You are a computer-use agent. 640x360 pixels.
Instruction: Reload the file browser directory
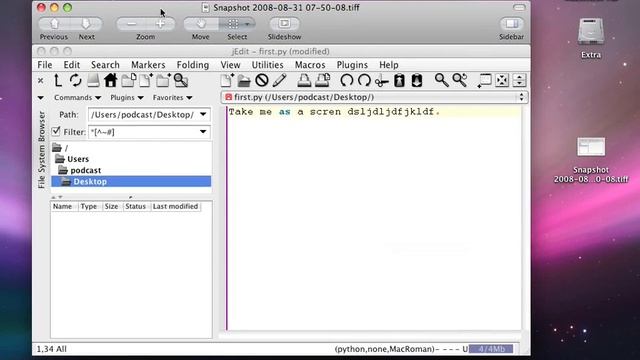click(x=76, y=80)
